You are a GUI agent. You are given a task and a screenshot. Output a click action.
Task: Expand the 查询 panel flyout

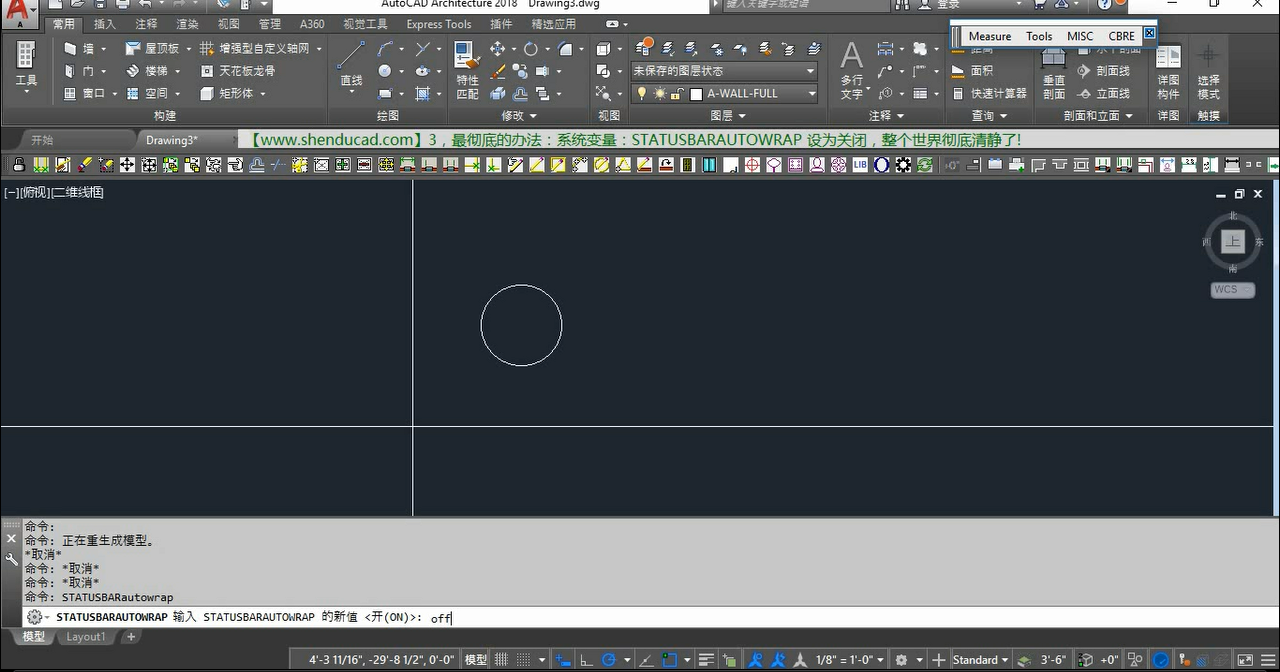coord(988,116)
